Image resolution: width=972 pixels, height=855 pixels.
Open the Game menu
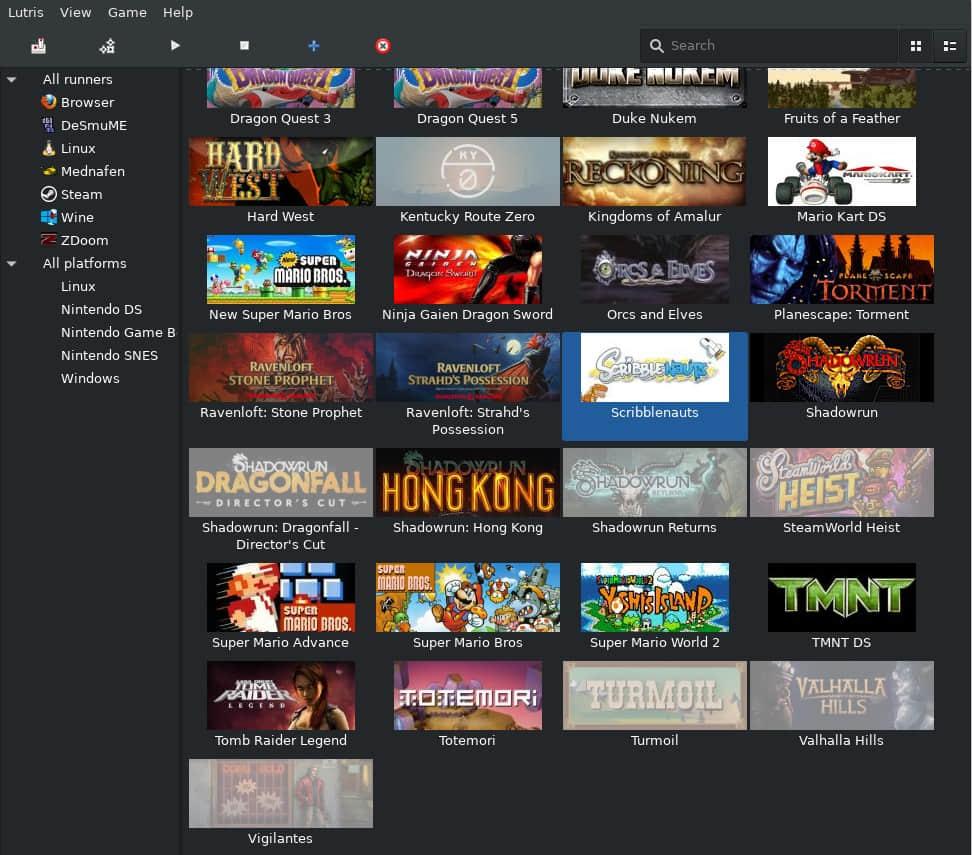coord(127,12)
